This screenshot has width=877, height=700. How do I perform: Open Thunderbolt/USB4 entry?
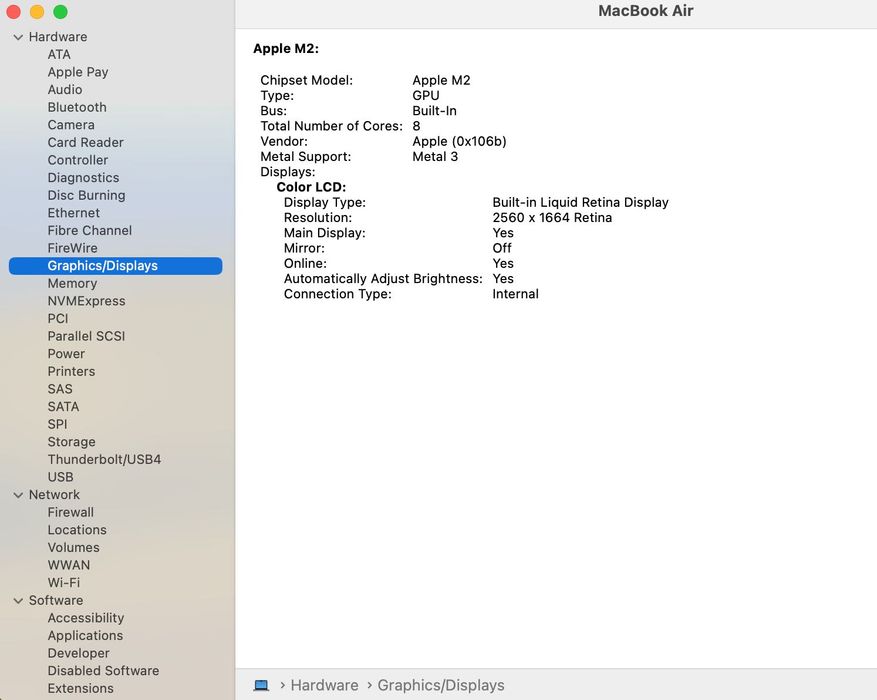click(104, 460)
